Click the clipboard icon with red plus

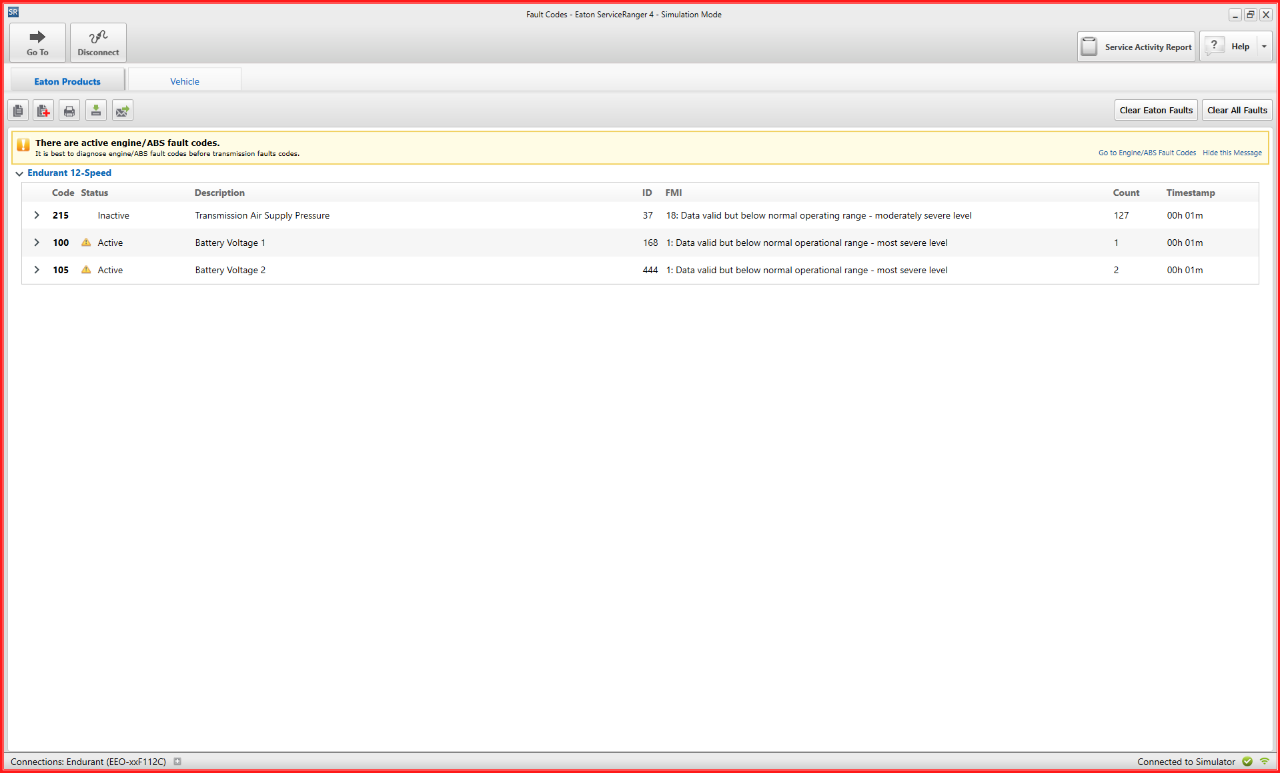(x=44, y=111)
